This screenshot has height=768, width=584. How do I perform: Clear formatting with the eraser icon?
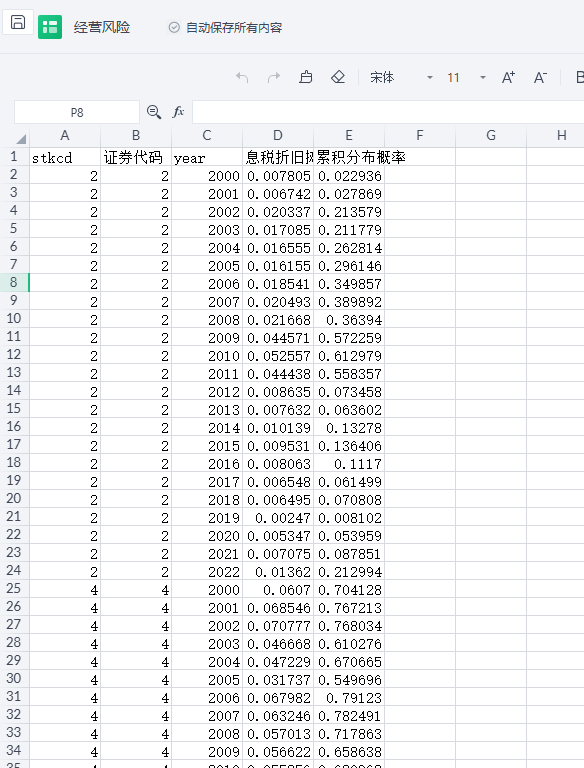[x=338, y=77]
